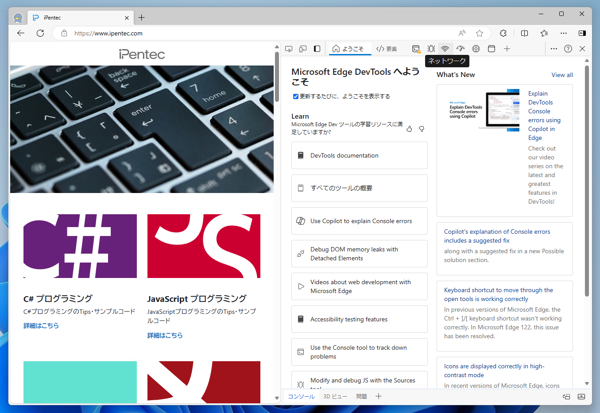The image size is (600, 413).
Task: Open Explain DevTools Console errors using Copilot link
Action: click(x=544, y=116)
